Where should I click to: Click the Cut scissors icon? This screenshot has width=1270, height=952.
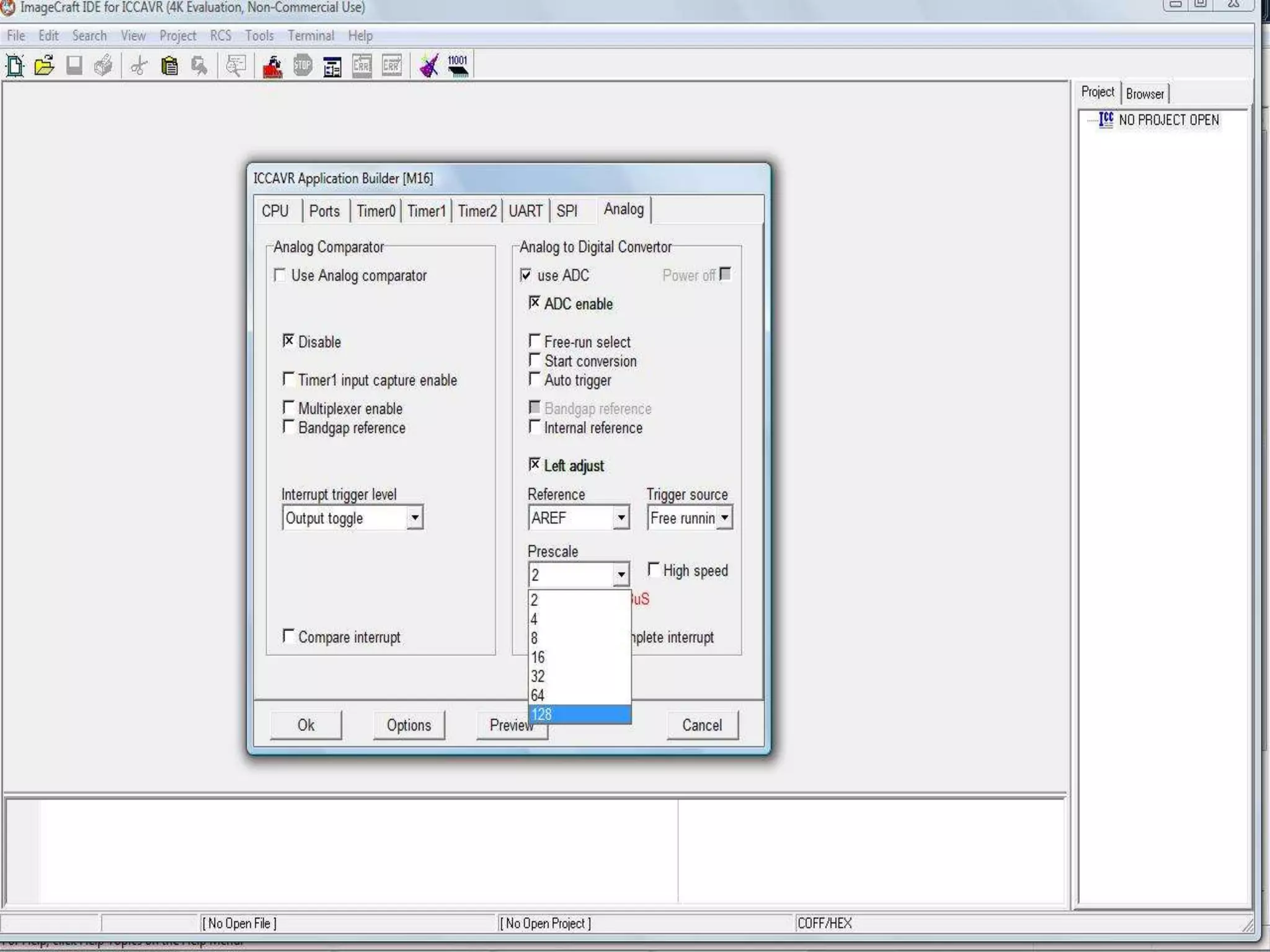(139, 65)
